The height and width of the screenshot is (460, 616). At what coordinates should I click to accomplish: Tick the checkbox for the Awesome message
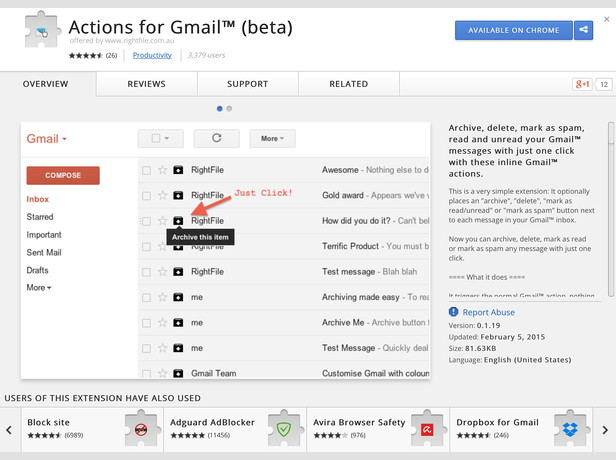(146, 170)
